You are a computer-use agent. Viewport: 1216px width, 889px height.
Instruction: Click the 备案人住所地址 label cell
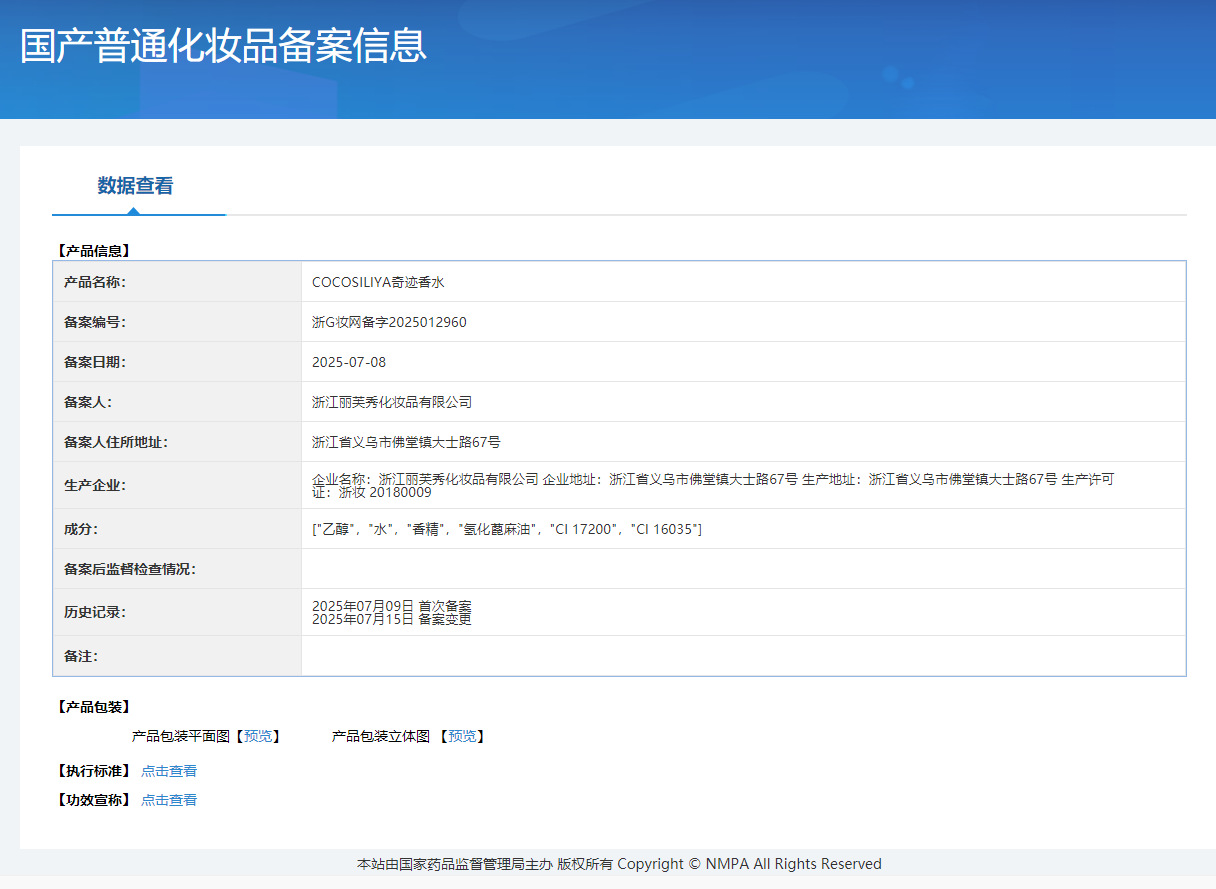click(177, 442)
